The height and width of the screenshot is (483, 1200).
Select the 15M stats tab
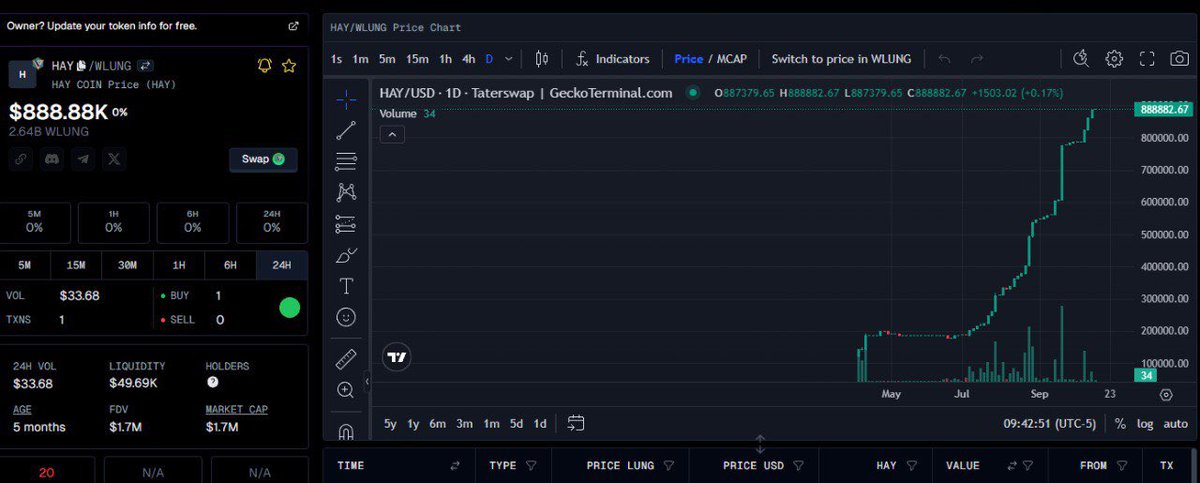[x=76, y=265]
